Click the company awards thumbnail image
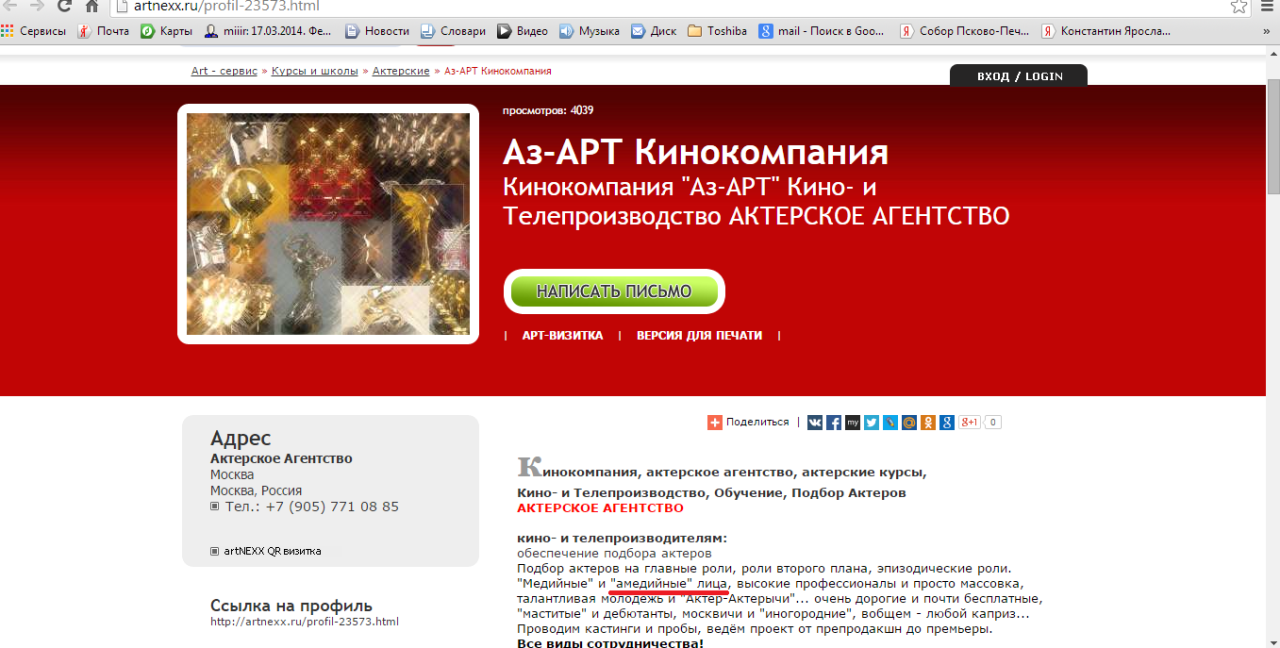 328,224
